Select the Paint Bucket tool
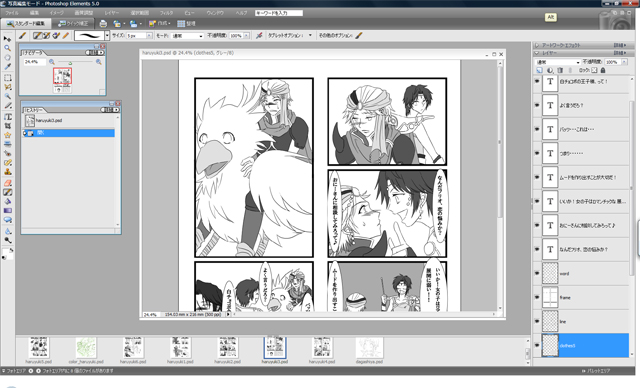The image size is (640, 388). pos(7,202)
